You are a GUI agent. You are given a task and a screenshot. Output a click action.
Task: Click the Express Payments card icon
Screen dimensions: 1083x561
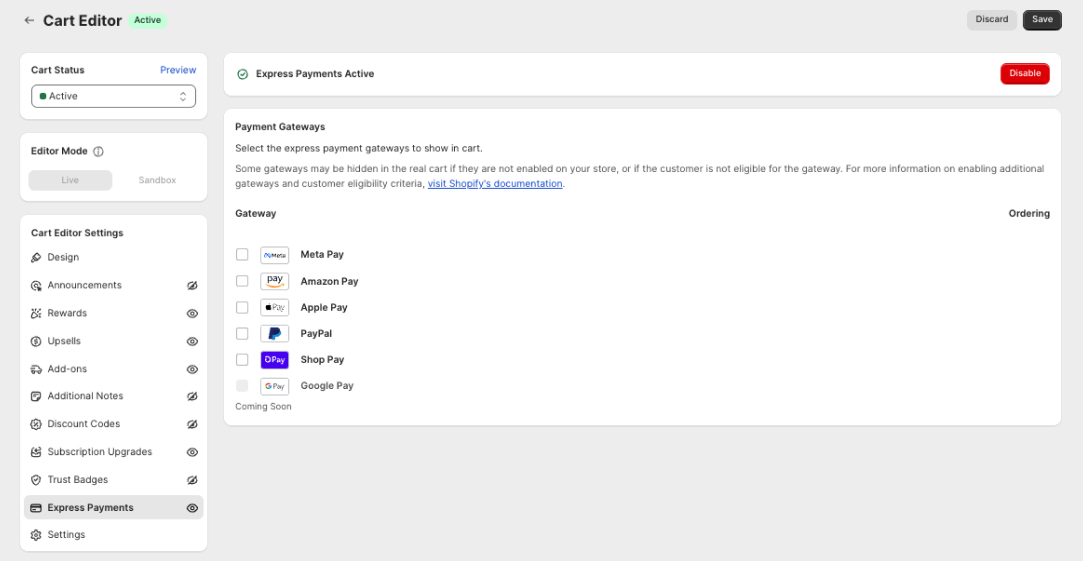(x=37, y=508)
